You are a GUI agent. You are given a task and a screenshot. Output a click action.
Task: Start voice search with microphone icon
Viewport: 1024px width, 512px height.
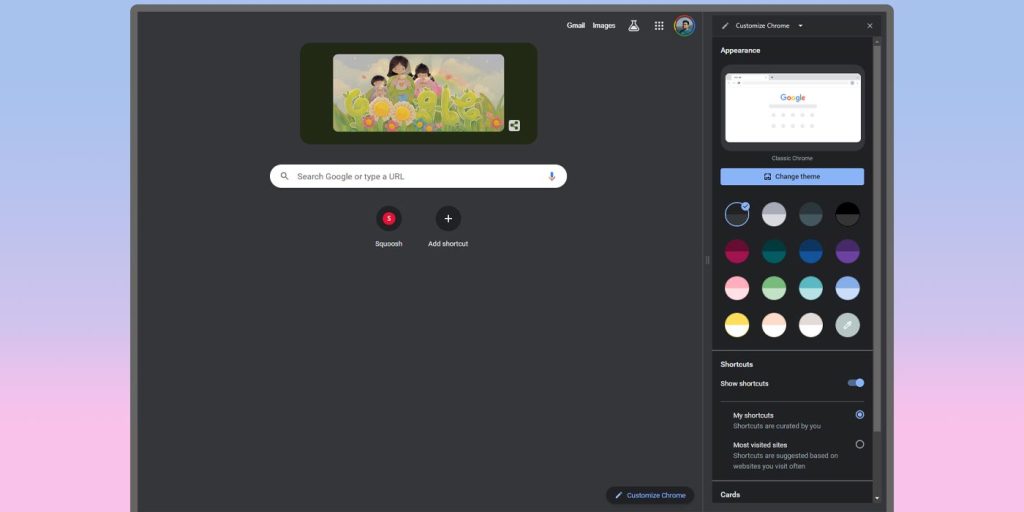[x=551, y=176]
